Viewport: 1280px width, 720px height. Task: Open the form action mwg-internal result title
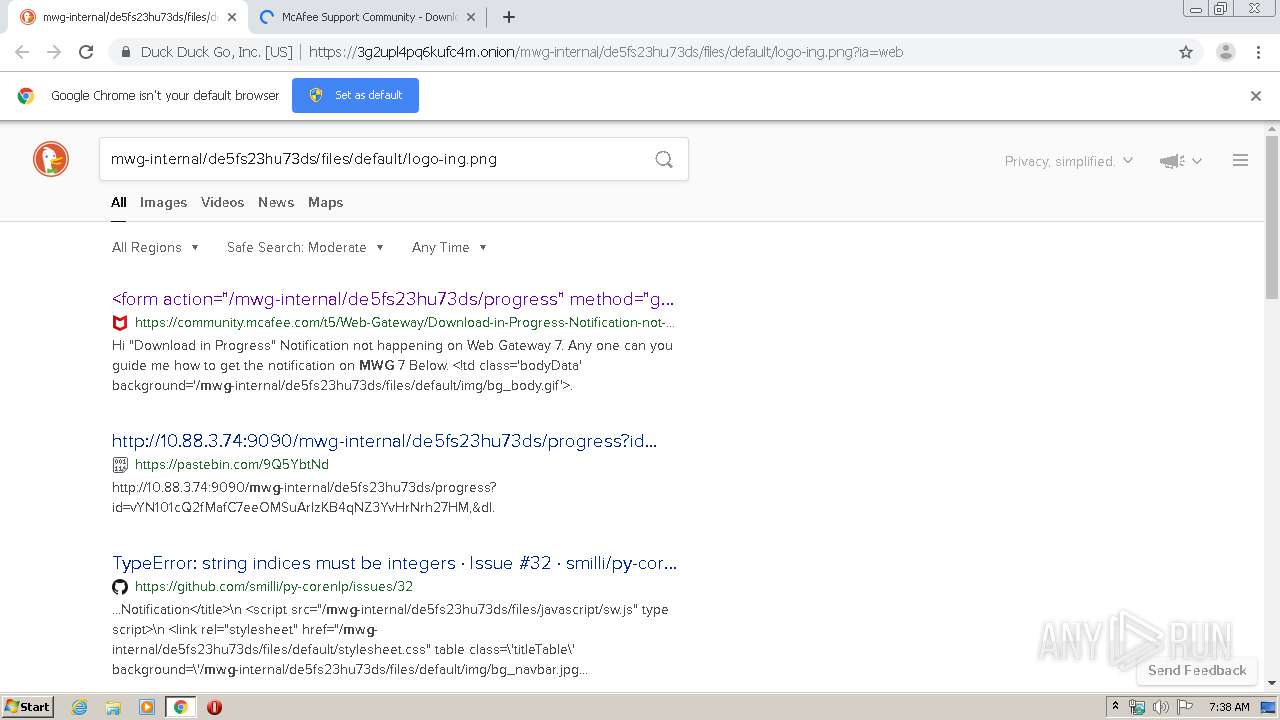(393, 299)
